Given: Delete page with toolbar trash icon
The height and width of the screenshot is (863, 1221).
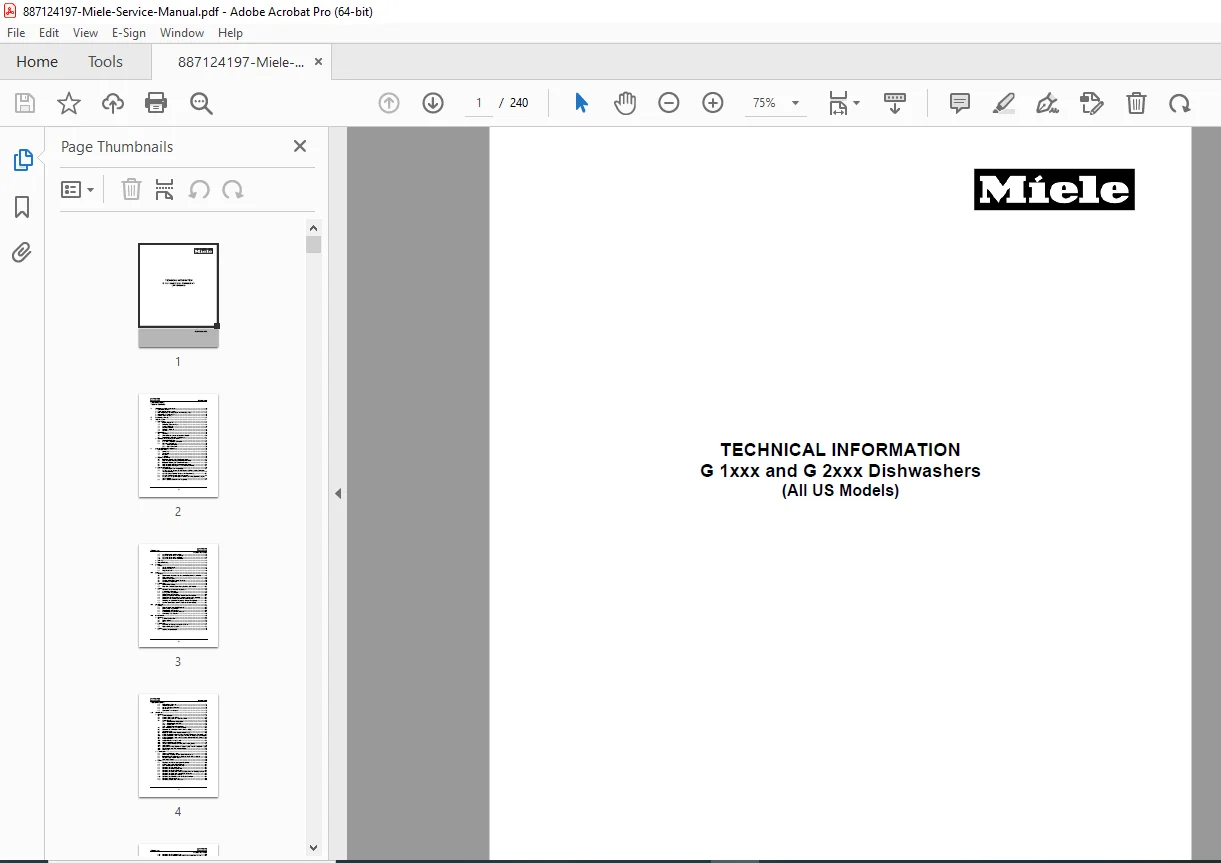Looking at the screenshot, I should tap(1136, 103).
